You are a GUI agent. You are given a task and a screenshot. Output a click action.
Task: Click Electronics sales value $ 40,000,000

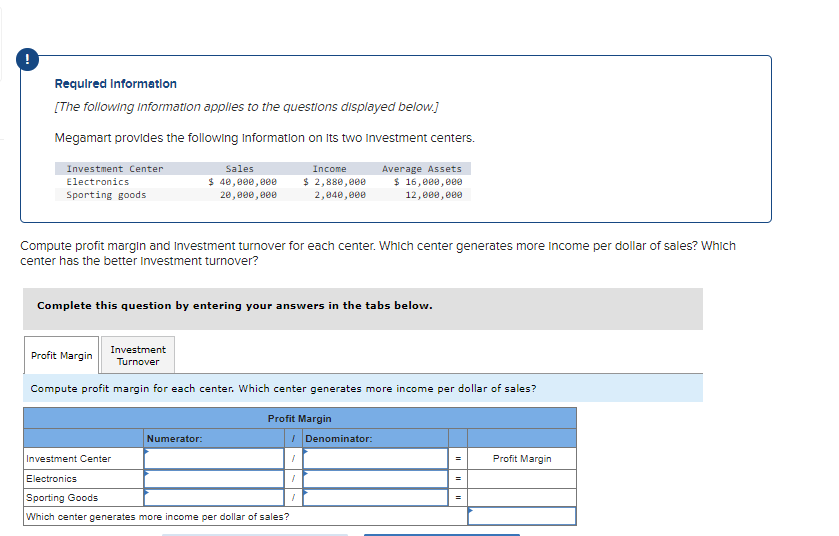coord(242,182)
